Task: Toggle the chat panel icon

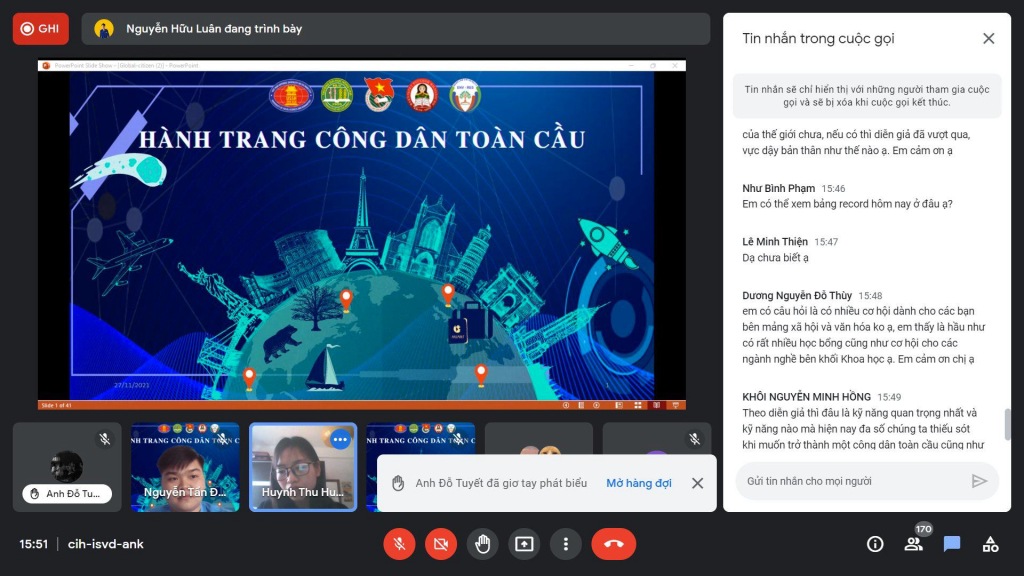Action: coord(952,544)
